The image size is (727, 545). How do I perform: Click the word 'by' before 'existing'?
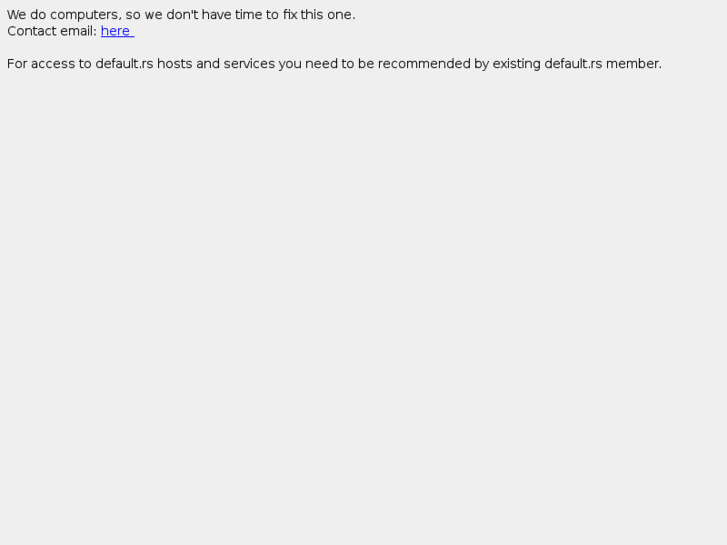coord(481,64)
